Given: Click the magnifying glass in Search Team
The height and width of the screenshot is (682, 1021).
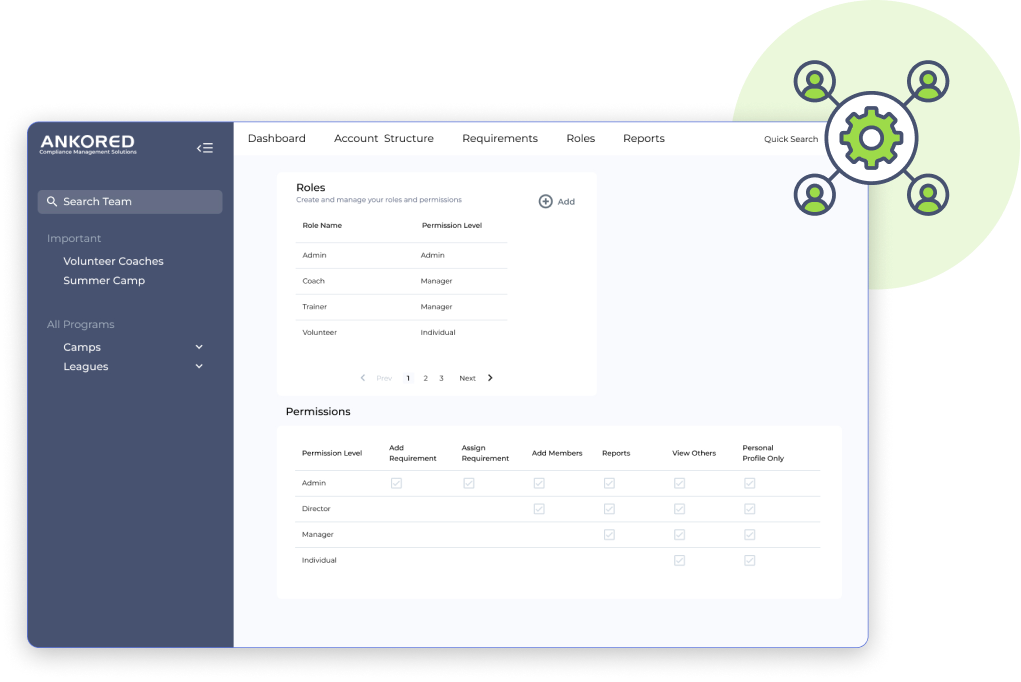Looking at the screenshot, I should click(53, 202).
